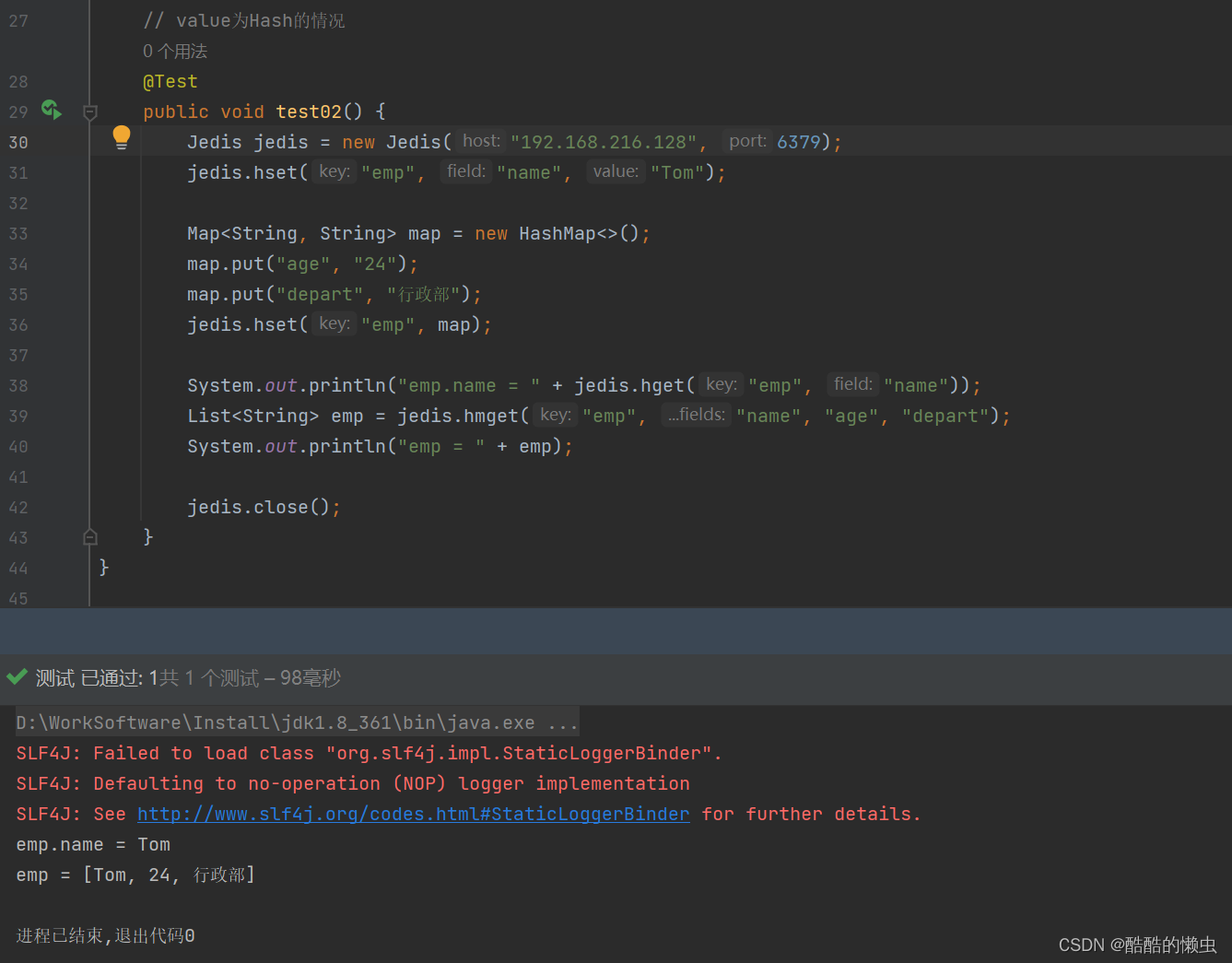The image size is (1232, 963).
Task: Click the "depart" string on line 39
Action: tap(945, 416)
